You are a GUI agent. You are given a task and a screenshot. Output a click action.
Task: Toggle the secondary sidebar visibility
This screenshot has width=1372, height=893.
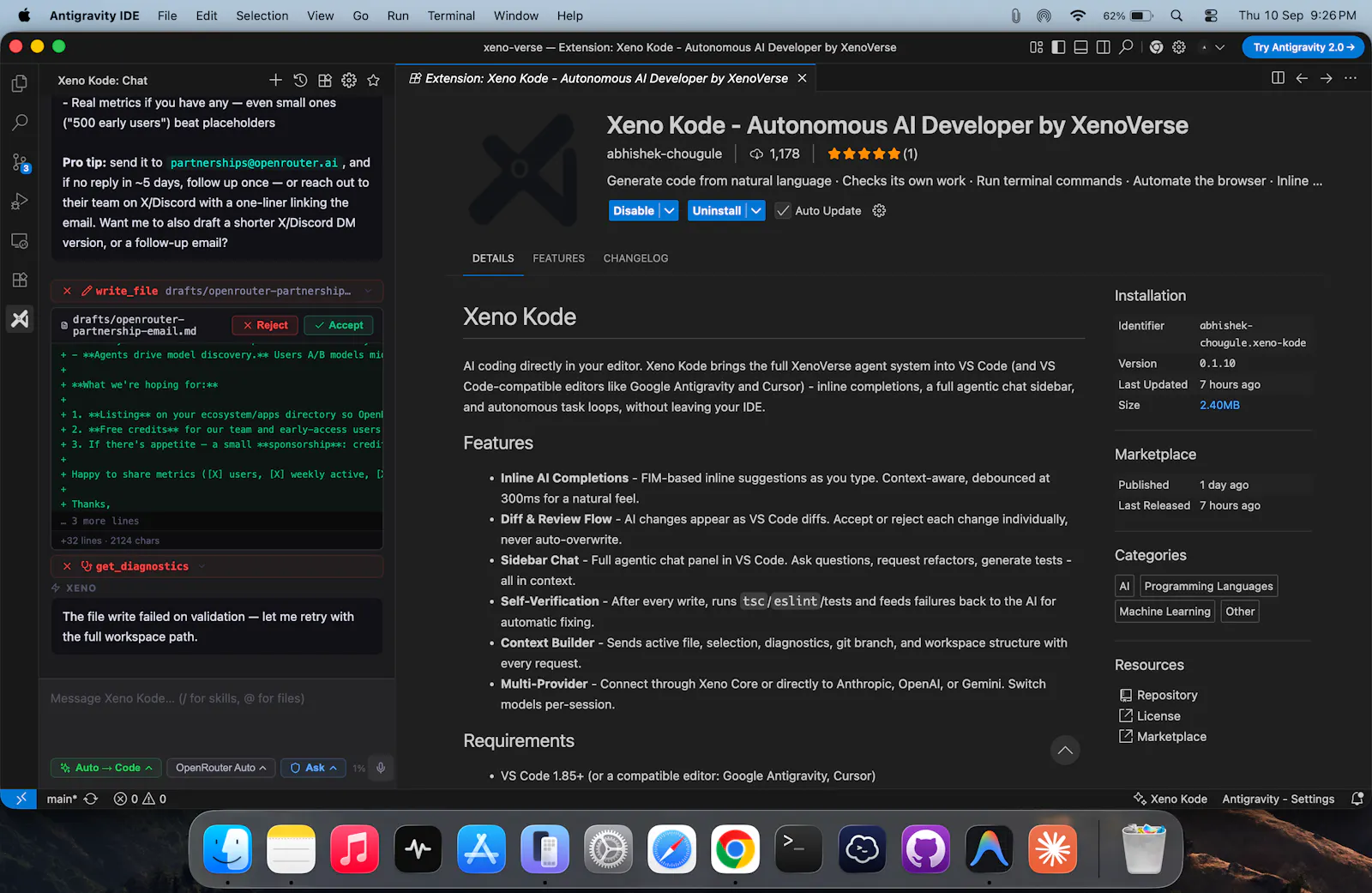pos(1104,47)
